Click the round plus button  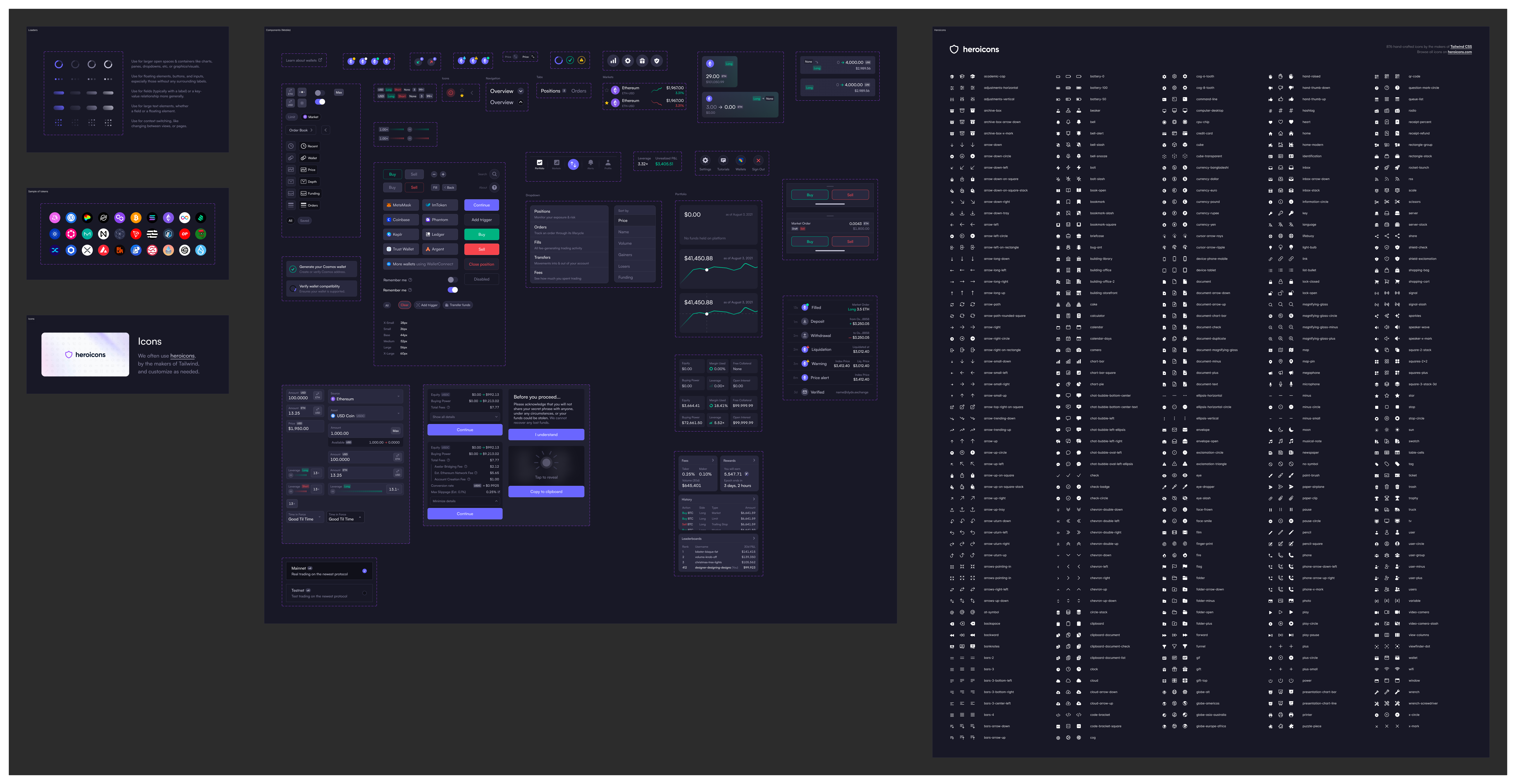click(x=443, y=174)
